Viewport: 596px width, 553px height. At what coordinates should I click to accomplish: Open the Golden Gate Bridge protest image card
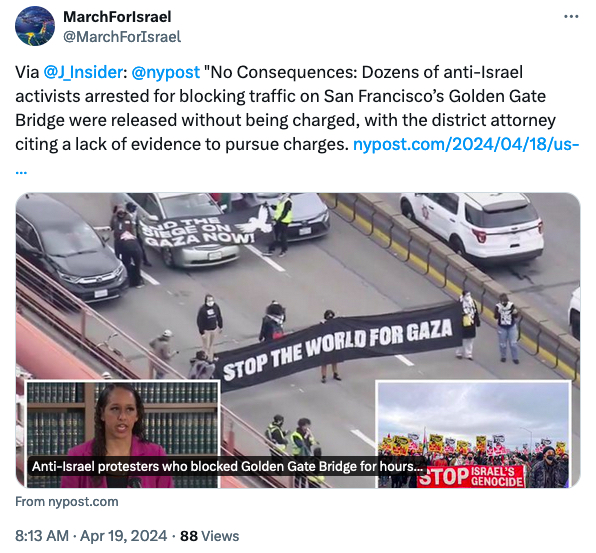298,341
